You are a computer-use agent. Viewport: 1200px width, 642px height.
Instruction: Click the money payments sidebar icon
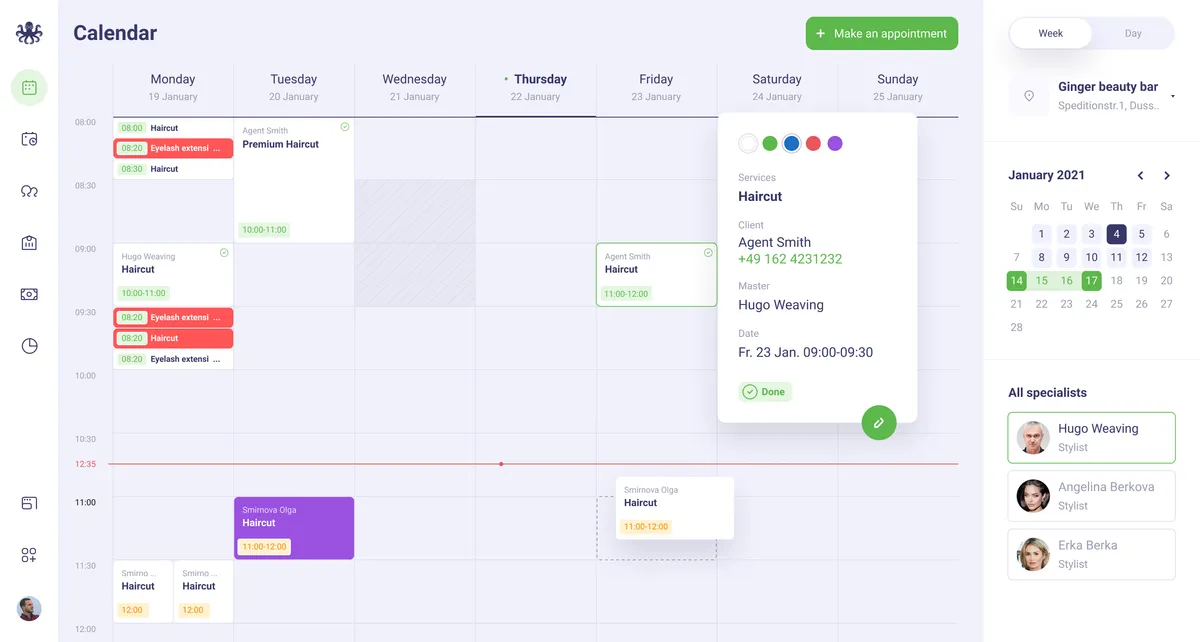pos(29,294)
